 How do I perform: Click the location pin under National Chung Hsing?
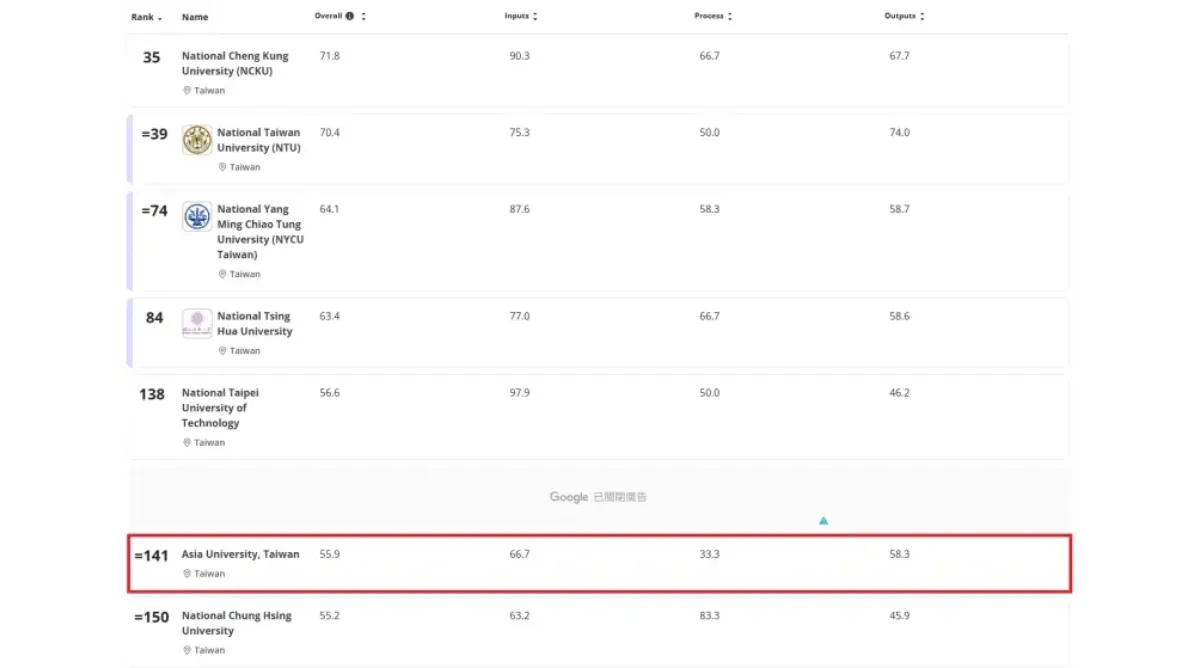click(x=186, y=651)
